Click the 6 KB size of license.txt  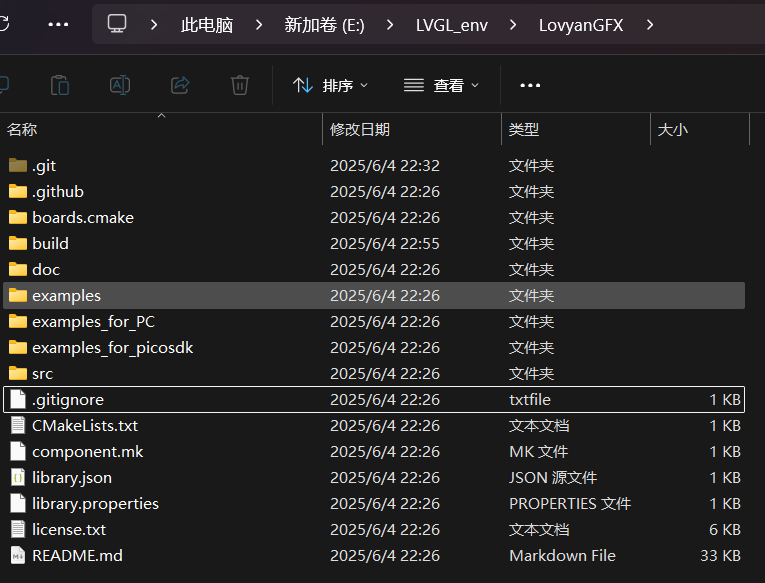point(725,529)
